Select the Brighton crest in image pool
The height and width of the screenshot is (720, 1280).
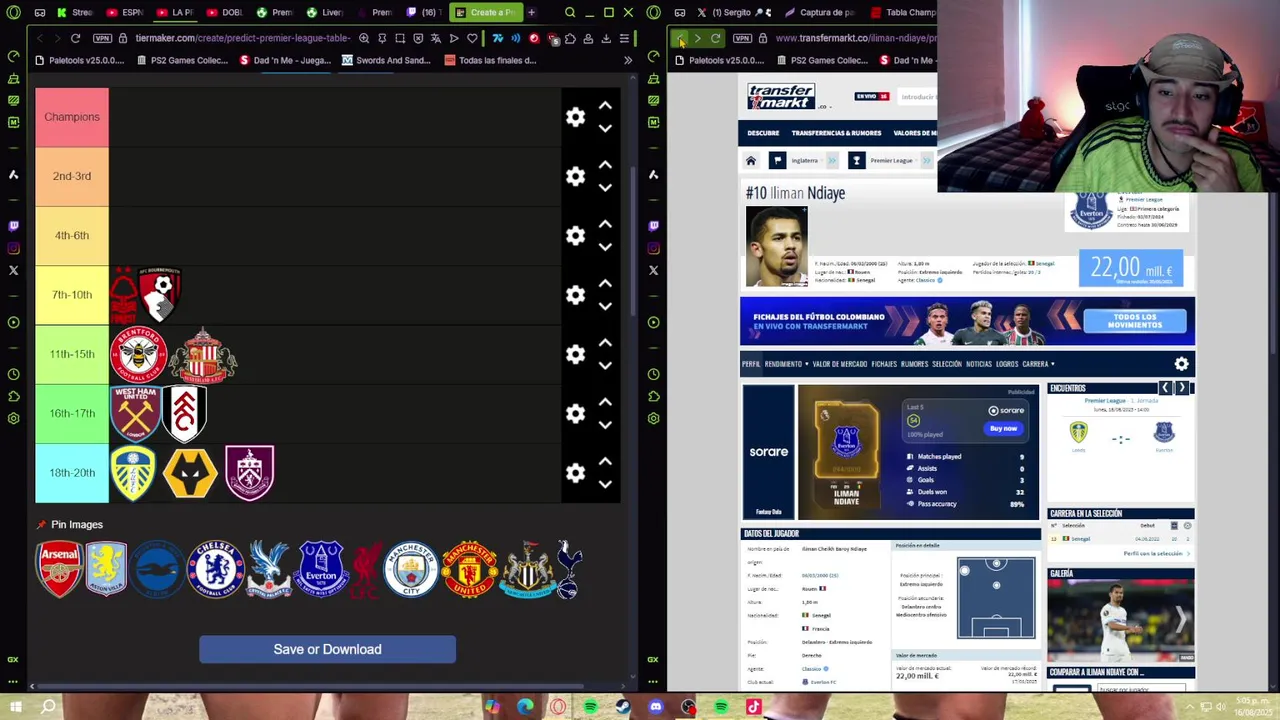point(158,569)
